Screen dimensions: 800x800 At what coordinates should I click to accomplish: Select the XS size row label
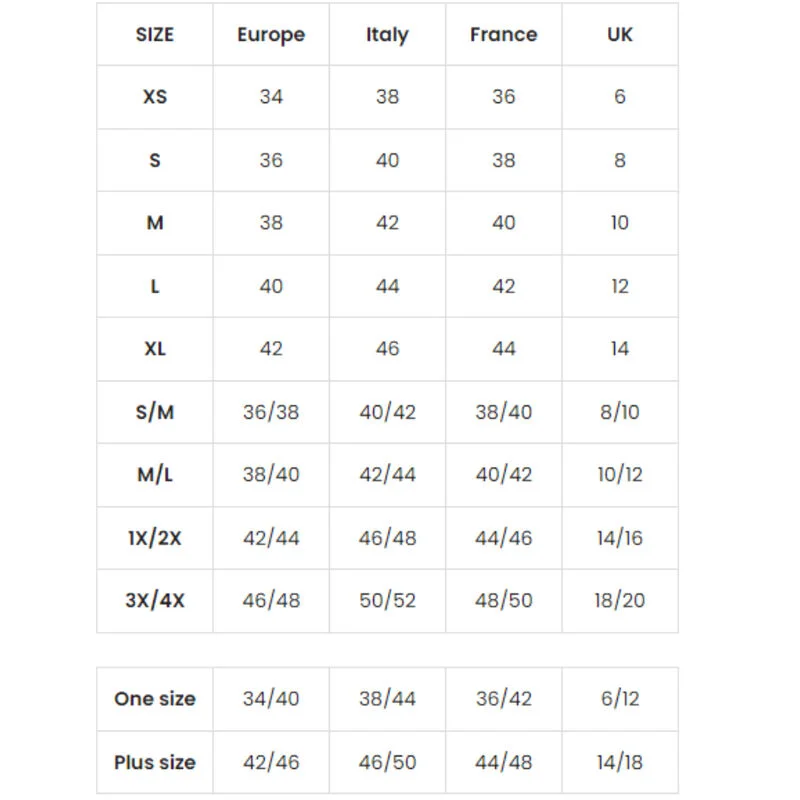click(155, 97)
